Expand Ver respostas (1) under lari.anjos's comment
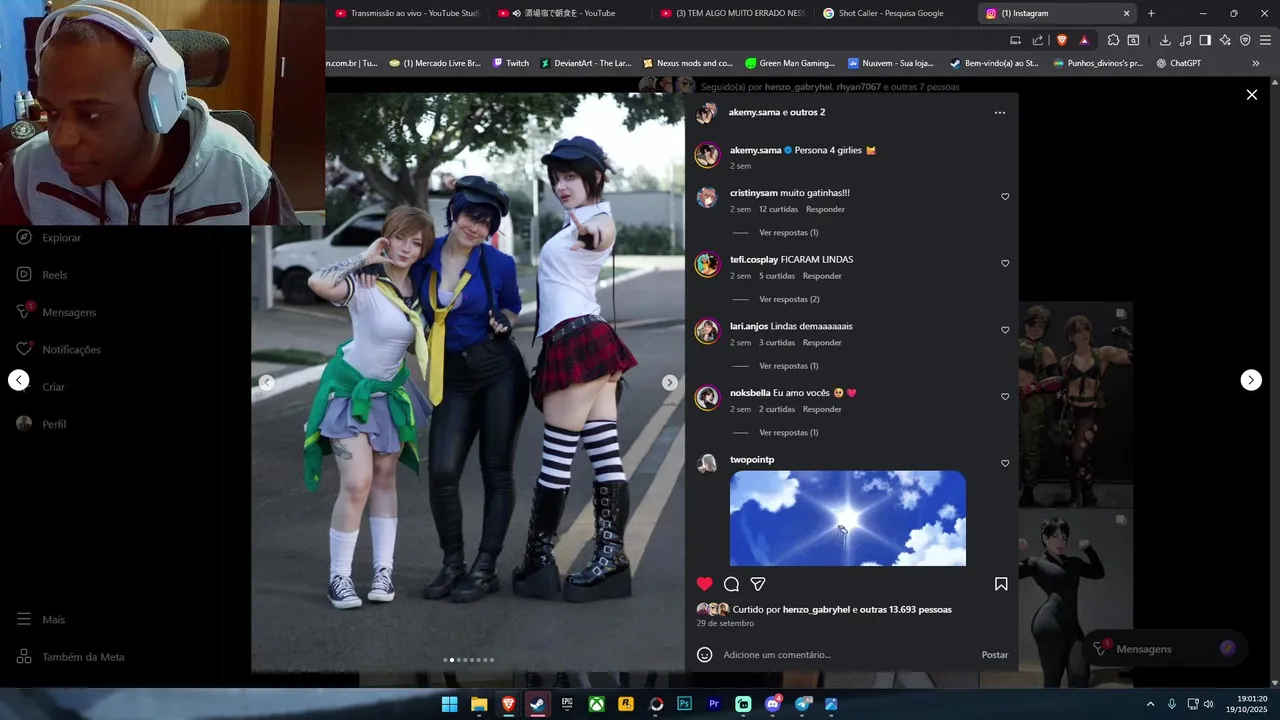 click(x=788, y=366)
